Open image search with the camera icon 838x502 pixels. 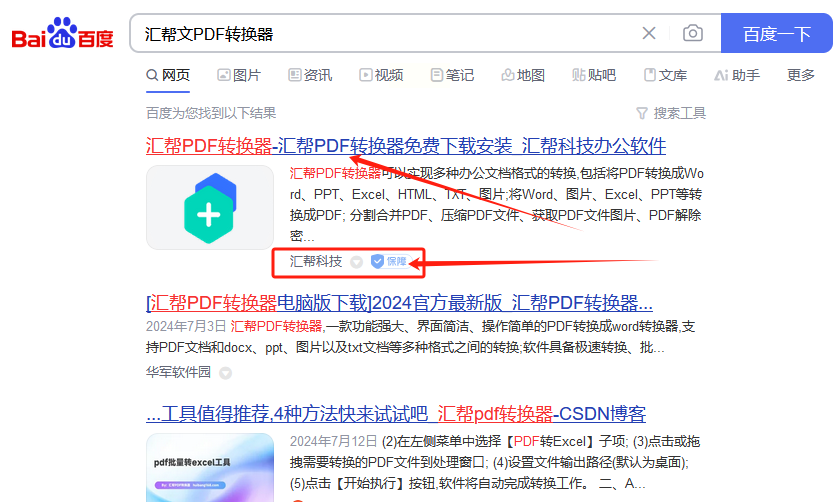tap(693, 33)
